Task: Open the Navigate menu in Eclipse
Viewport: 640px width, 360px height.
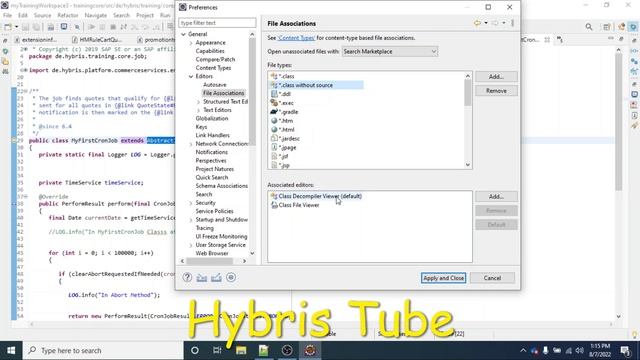Action: pyautogui.click(x=96, y=15)
